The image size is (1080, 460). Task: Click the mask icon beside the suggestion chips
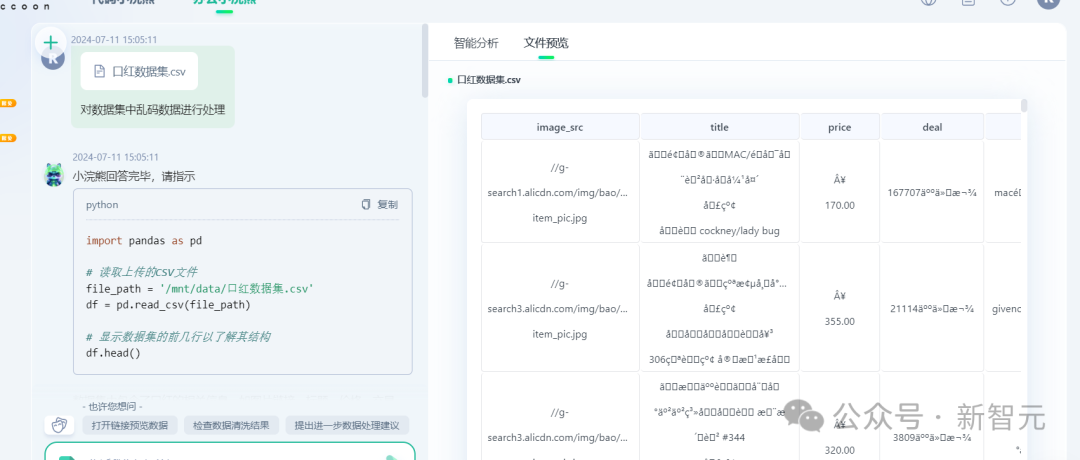(x=60, y=425)
